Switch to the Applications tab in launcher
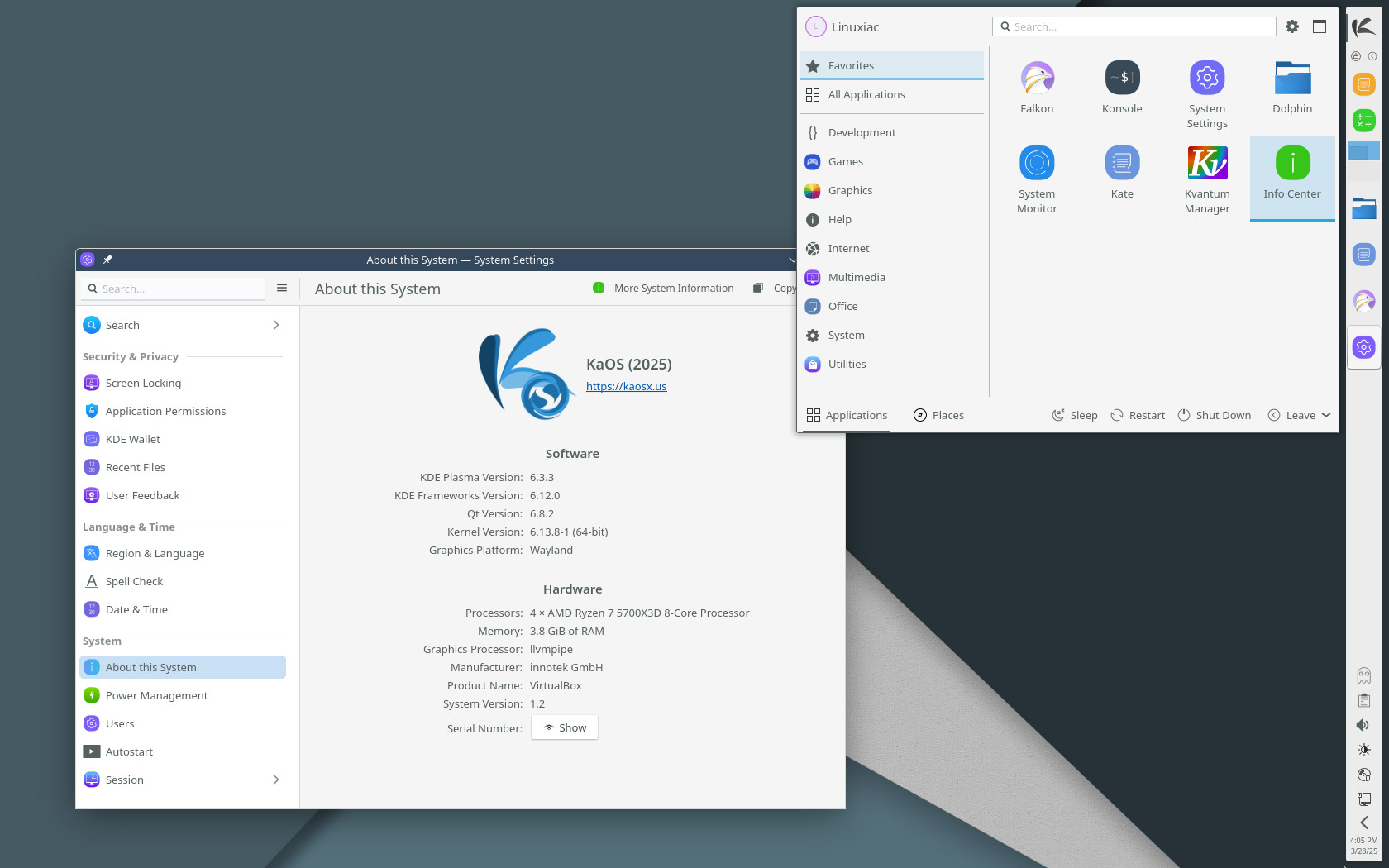The width and height of the screenshot is (1389, 868). tap(847, 415)
